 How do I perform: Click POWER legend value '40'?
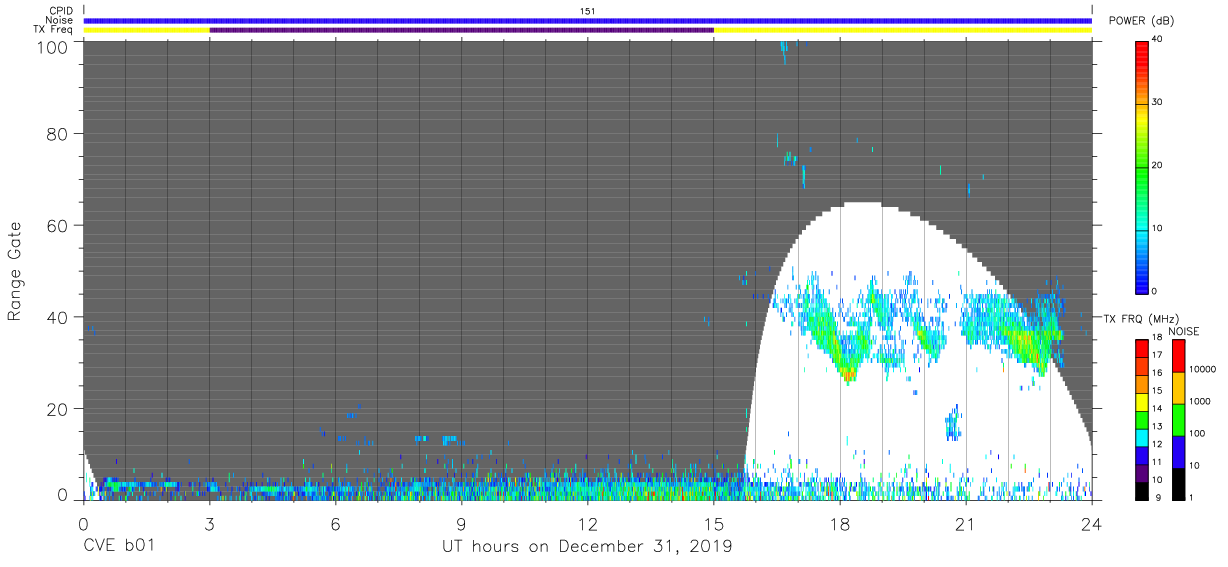pyautogui.click(x=1156, y=39)
